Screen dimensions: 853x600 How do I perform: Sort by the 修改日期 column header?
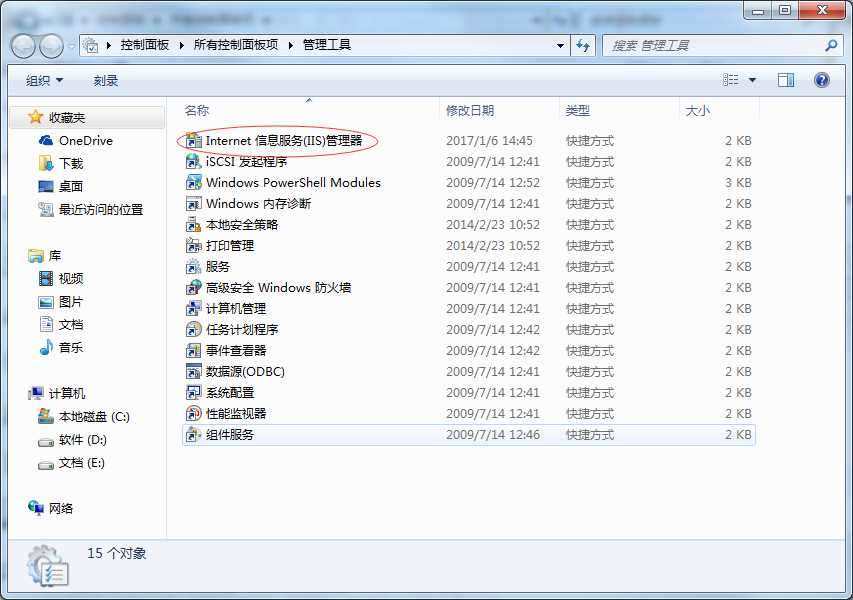pos(499,110)
